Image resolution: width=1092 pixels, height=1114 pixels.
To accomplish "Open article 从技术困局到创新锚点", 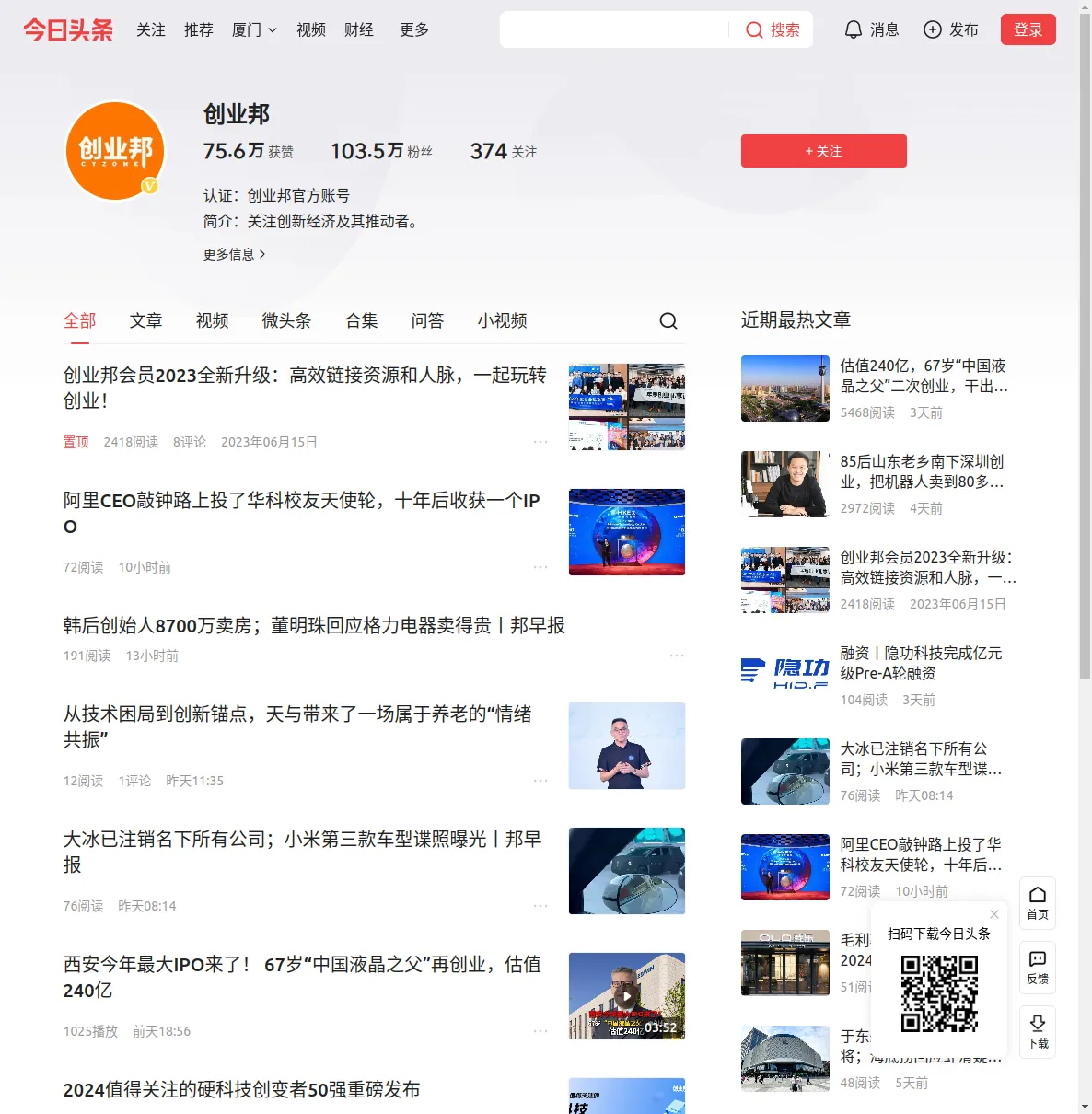I will (x=297, y=726).
